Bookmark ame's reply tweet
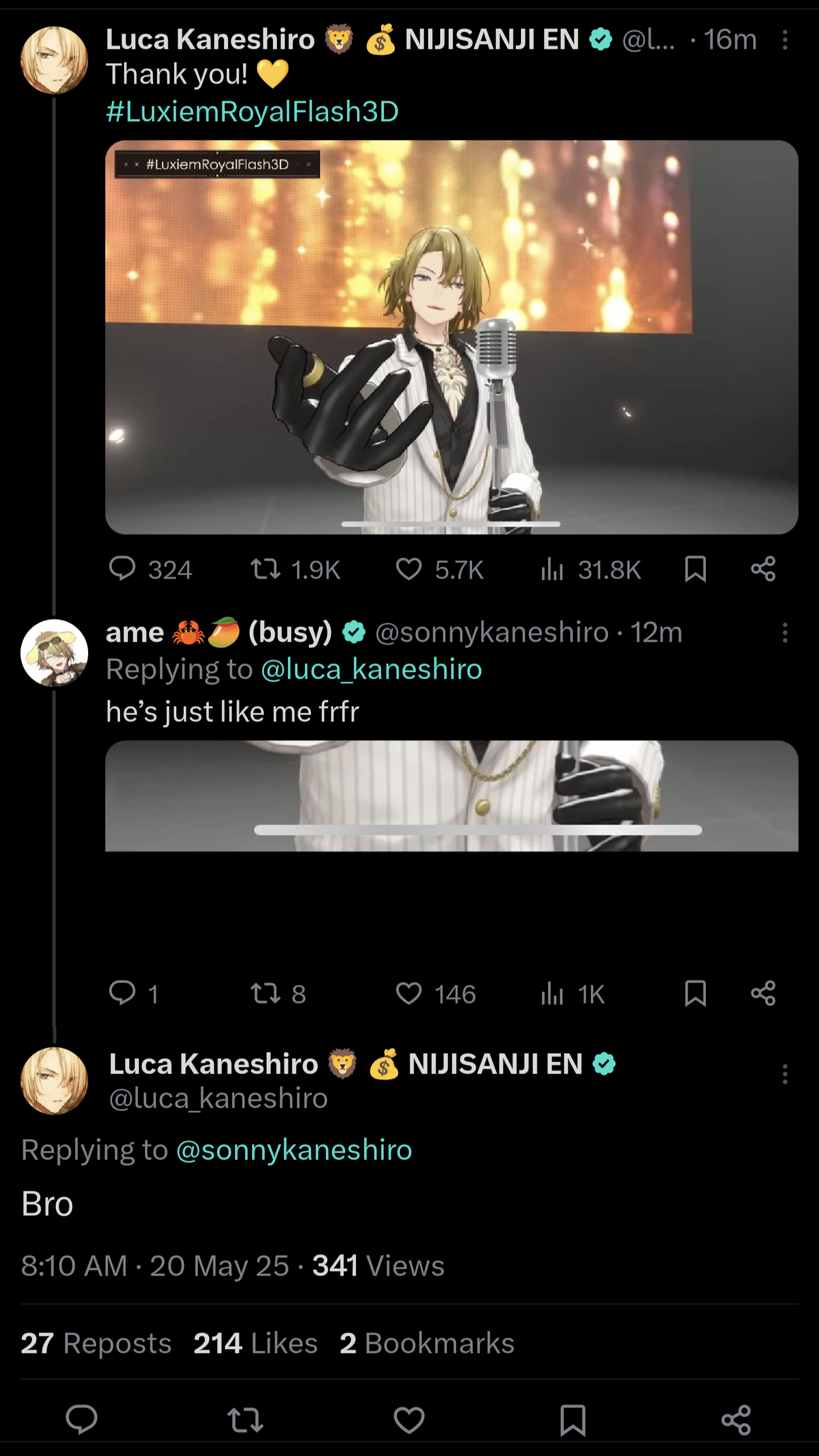 point(695,993)
